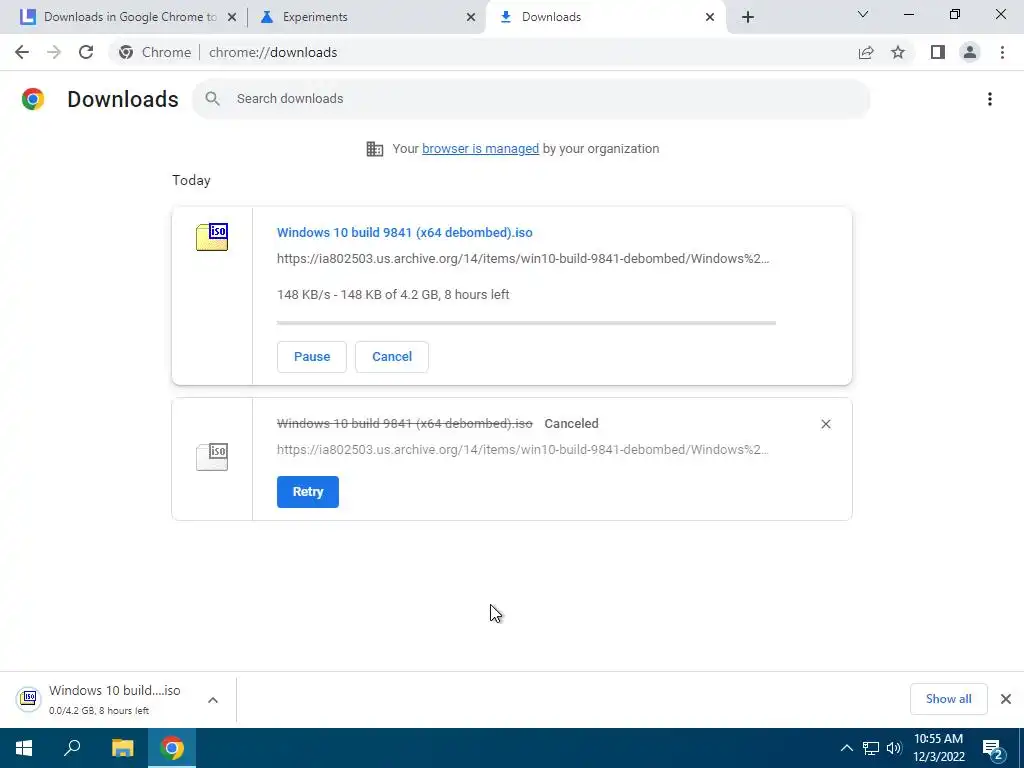The height and width of the screenshot is (768, 1024).
Task: Cancel the Windows 10 ISO download
Action: point(392,357)
